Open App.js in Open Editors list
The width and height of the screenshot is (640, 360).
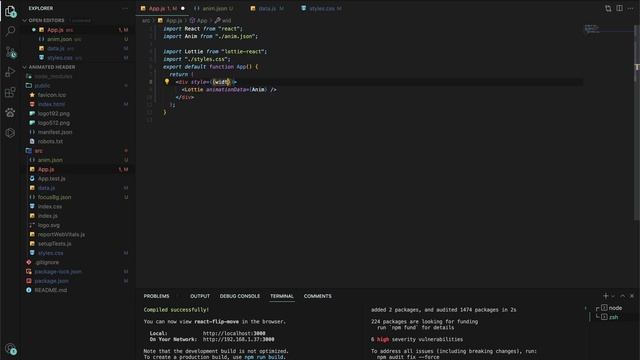click(78, 30)
